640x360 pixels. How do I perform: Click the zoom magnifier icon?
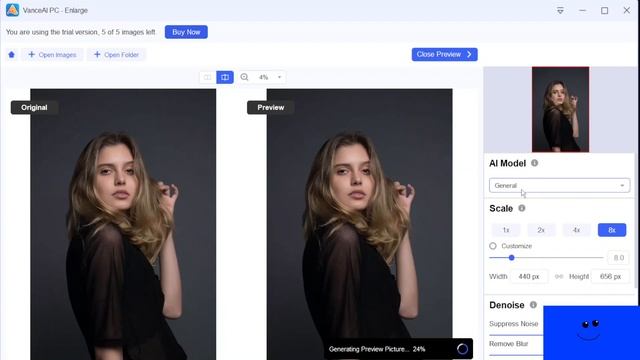point(244,77)
